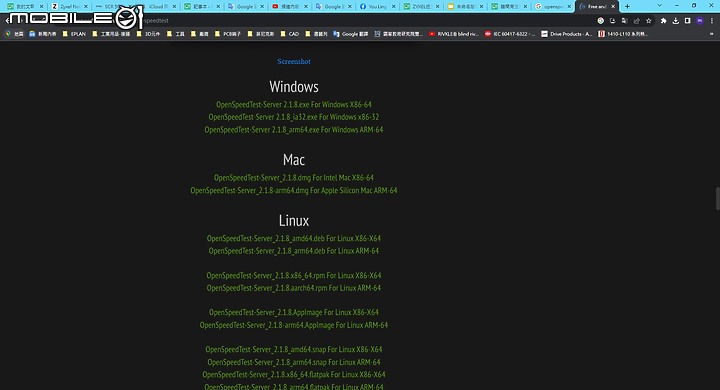Download the amd64.snap for Linux X86-X64
The height and width of the screenshot is (390, 720).
[294, 350]
